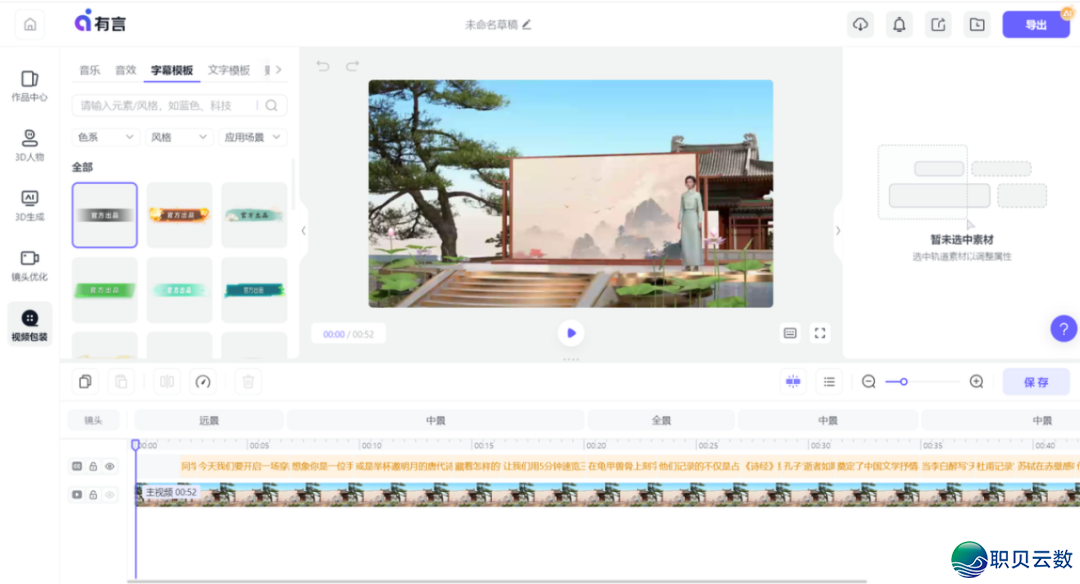Image resolution: width=1080 pixels, height=584 pixels.
Task: Select the first 官方出品 subtitle template thumbnail
Action: (x=104, y=215)
